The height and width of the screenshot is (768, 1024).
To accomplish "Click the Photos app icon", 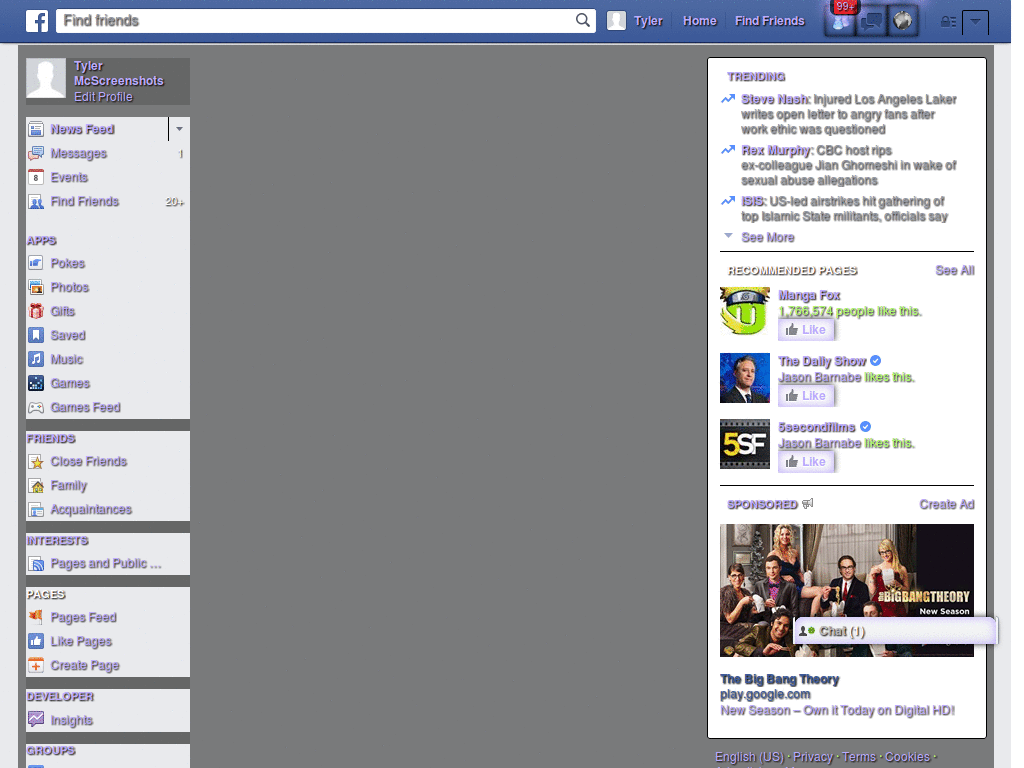I will pyautogui.click(x=36, y=287).
